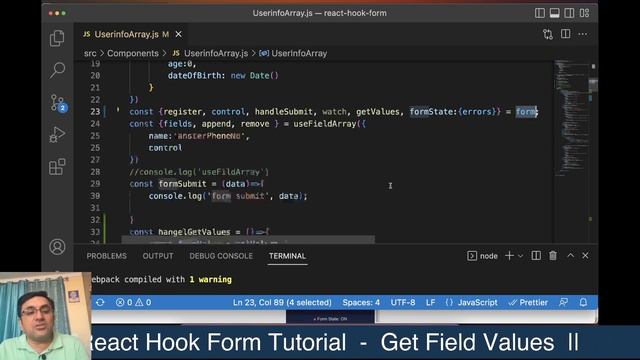Click the macOS green zoom button
Image resolution: width=640 pixels, height=360 pixels.
tap(64, 13)
